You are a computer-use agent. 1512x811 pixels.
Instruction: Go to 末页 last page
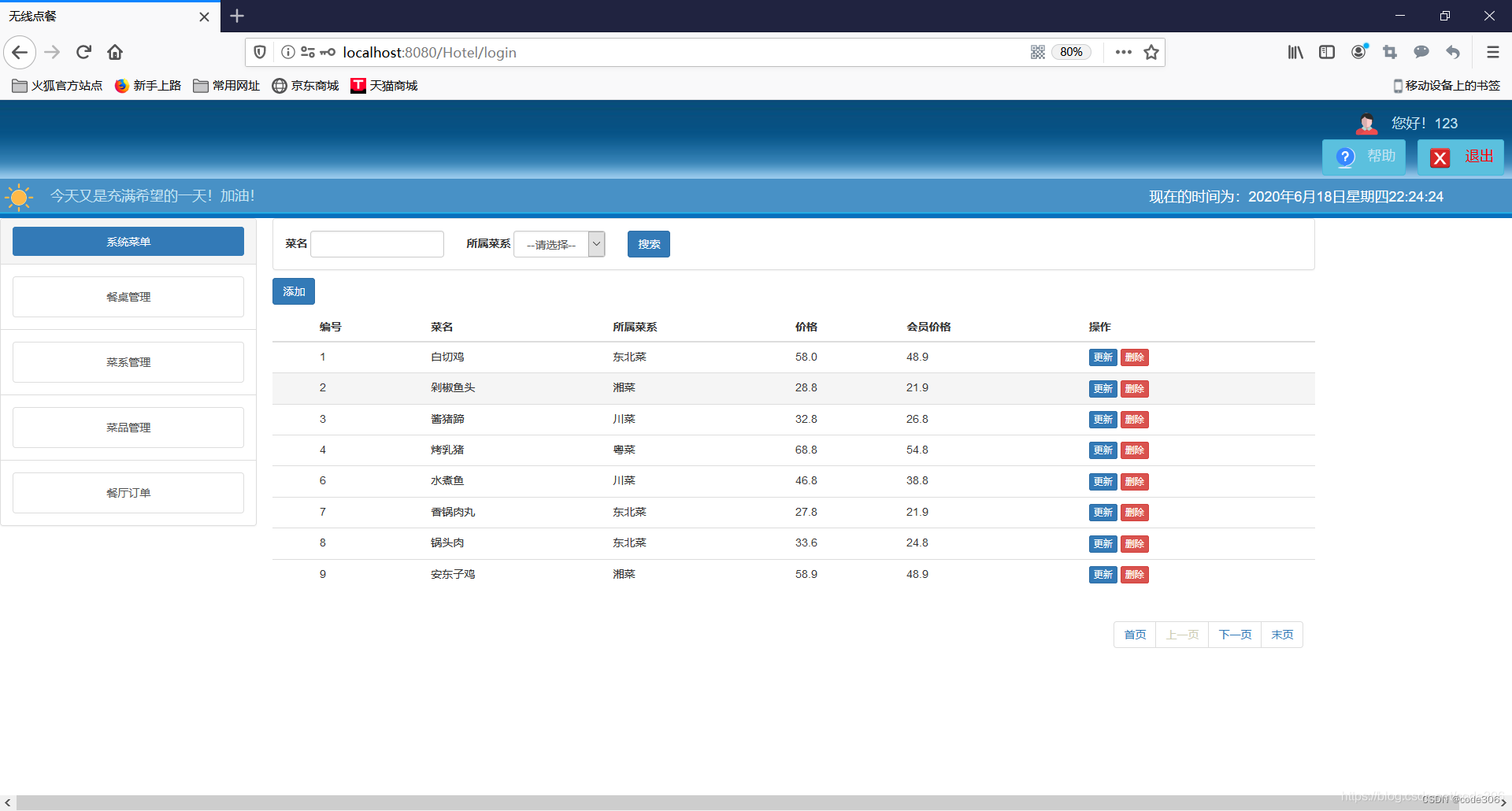1282,635
